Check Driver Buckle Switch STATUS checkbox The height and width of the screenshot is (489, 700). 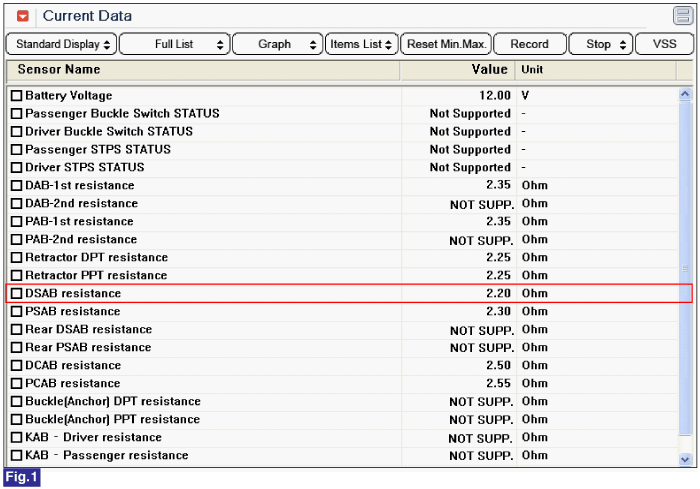pos(17,132)
